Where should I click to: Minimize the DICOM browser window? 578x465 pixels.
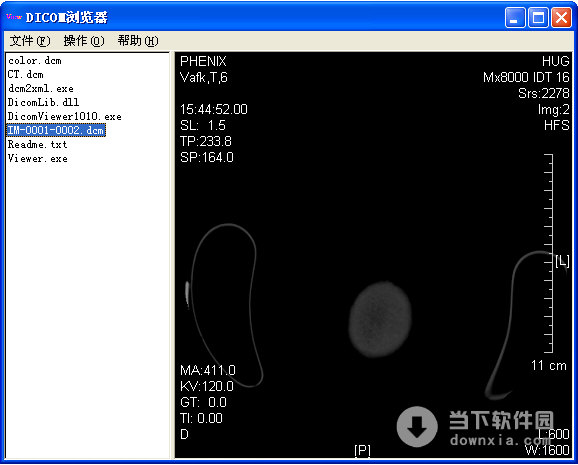(x=515, y=17)
